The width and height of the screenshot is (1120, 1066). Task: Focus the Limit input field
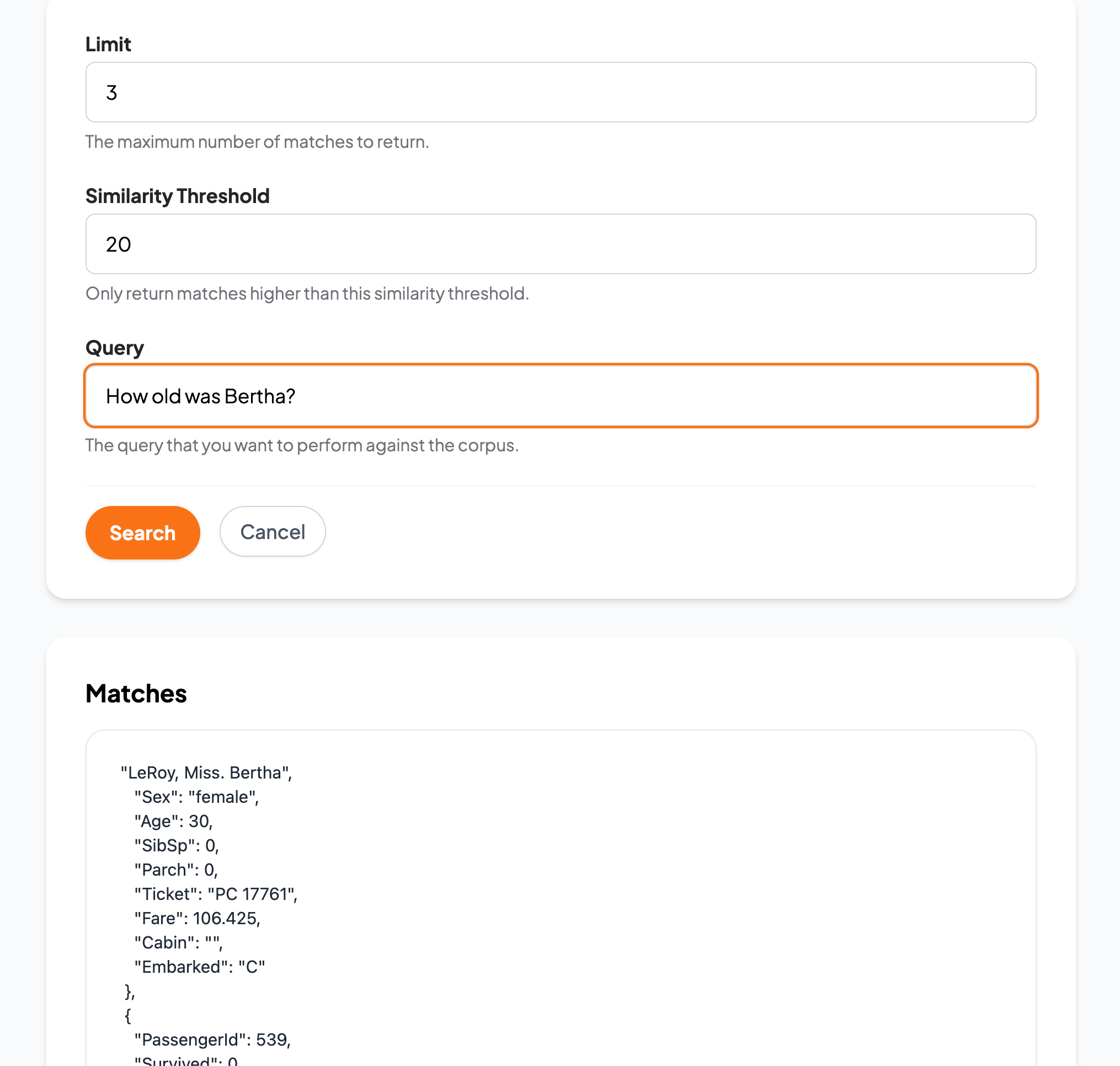(x=561, y=92)
